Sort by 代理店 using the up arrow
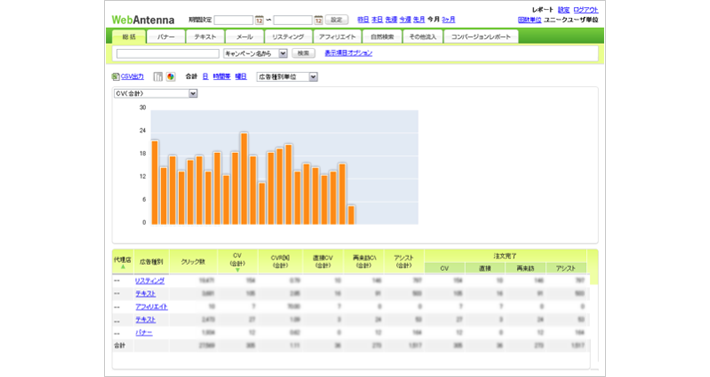This screenshot has width=710, height=377. point(122,267)
